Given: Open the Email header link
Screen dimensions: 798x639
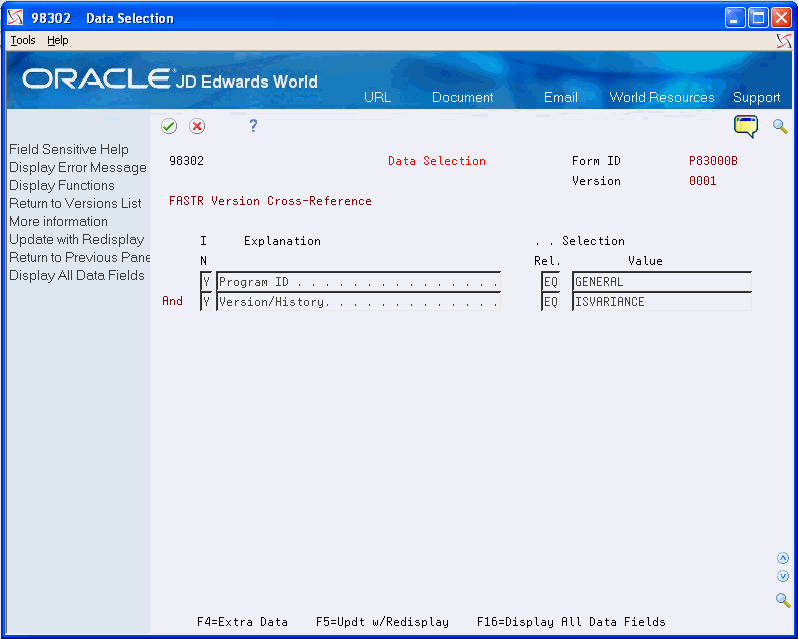Looking at the screenshot, I should (x=561, y=97).
